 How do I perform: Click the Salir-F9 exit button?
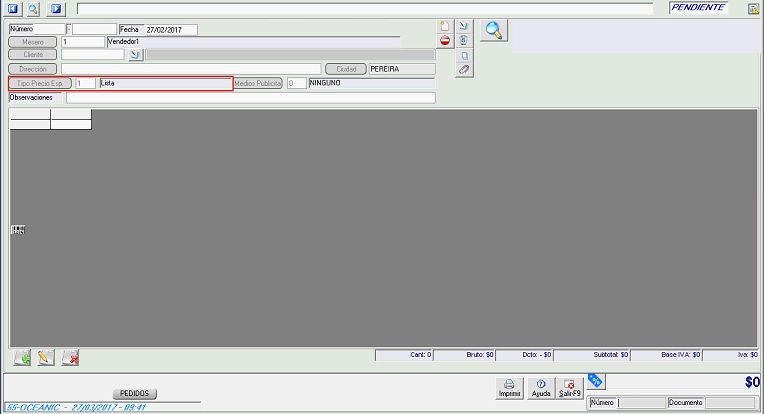pyautogui.click(x=570, y=389)
